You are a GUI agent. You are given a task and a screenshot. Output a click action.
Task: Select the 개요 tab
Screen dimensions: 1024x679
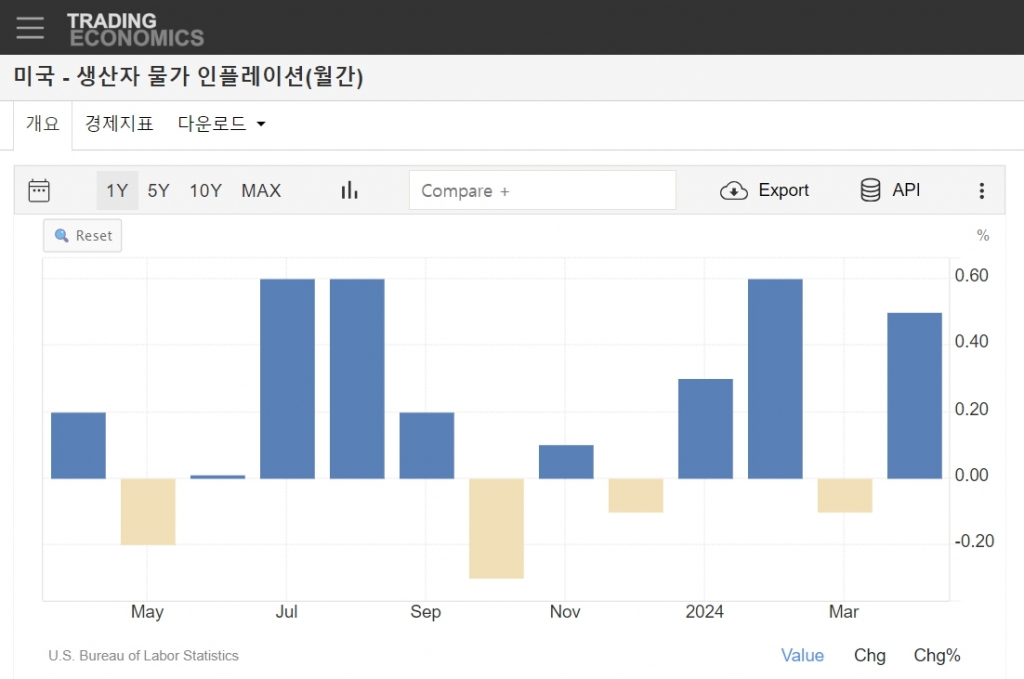[x=43, y=124]
